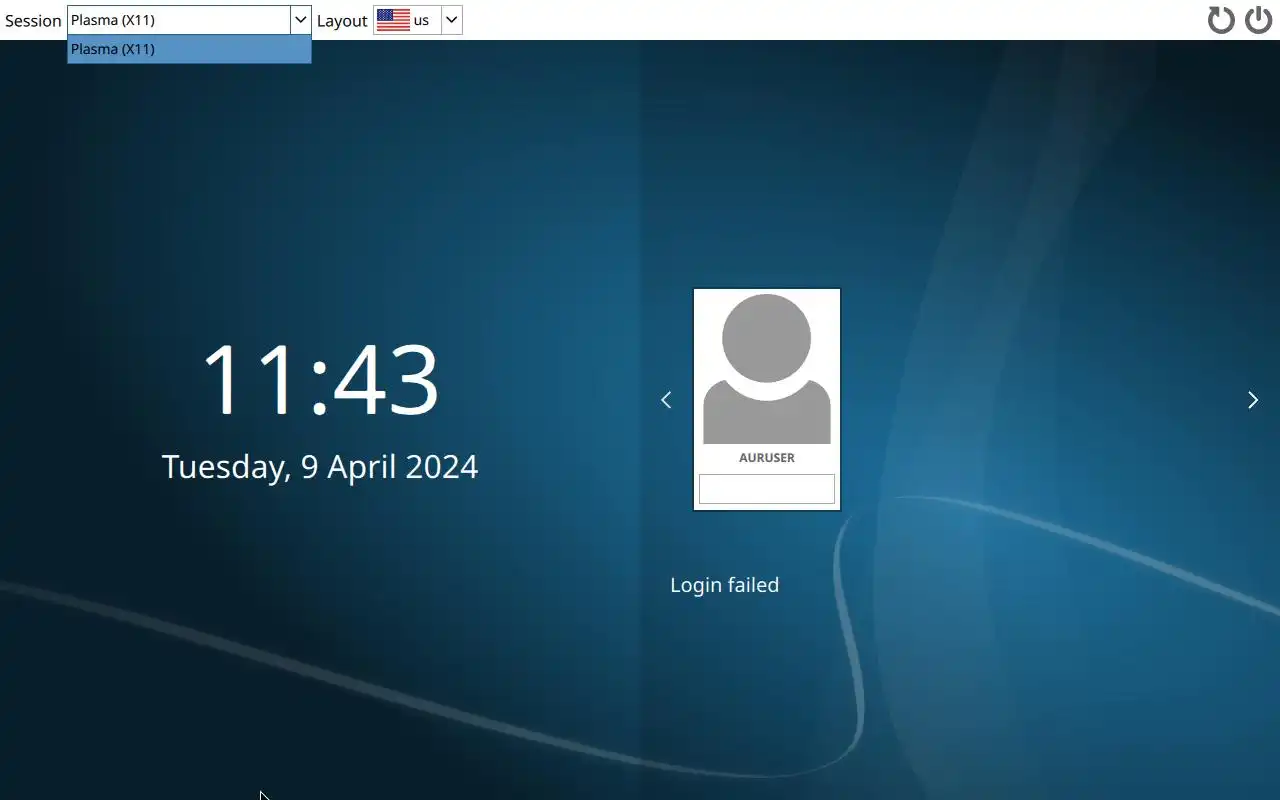The image size is (1280, 800).
Task: Click the AURUSER username label
Action: tap(767, 458)
